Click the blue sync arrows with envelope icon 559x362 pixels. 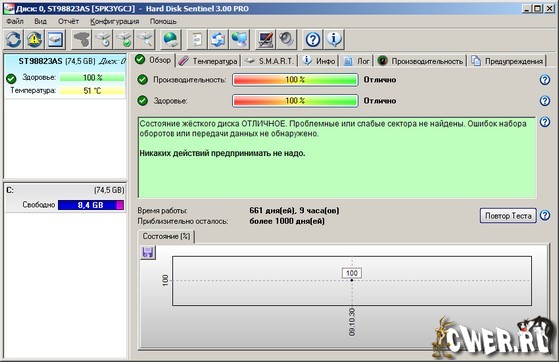[218, 39]
